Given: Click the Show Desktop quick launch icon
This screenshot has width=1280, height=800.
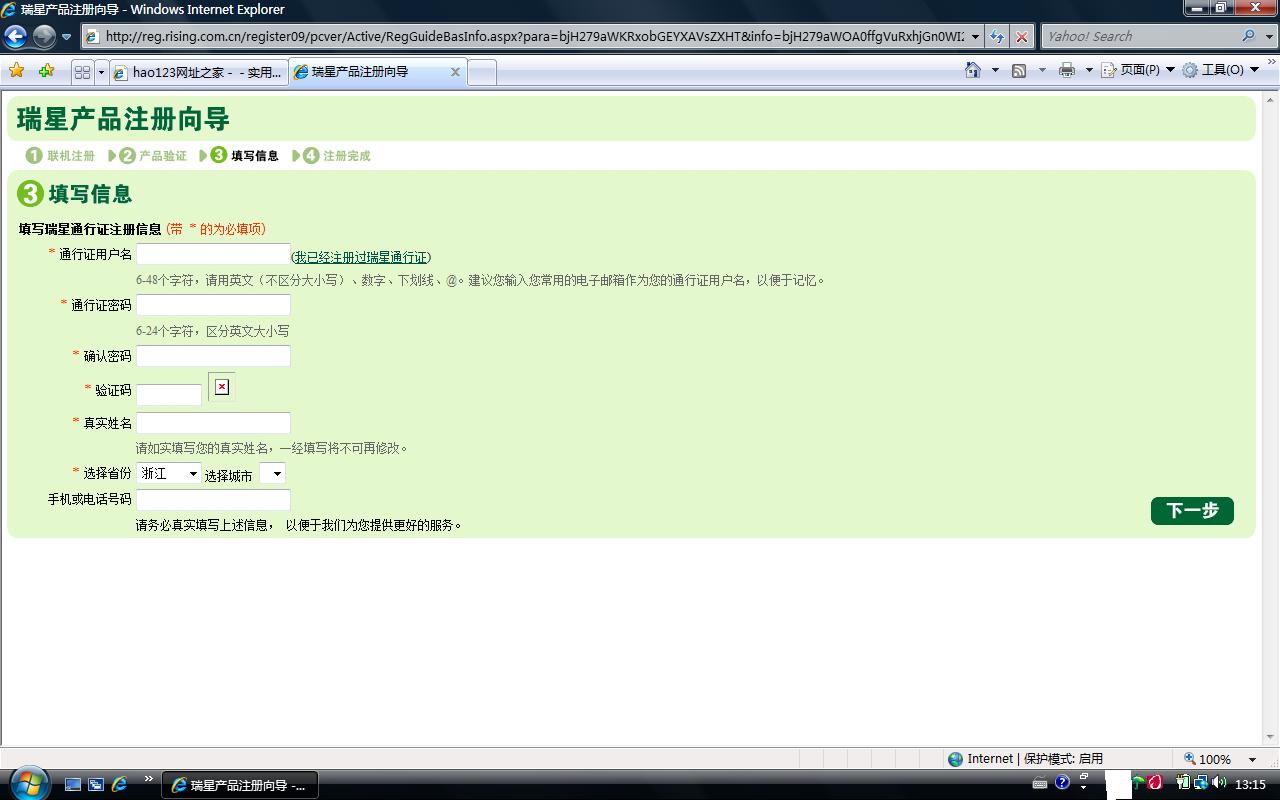Looking at the screenshot, I should coord(72,785).
